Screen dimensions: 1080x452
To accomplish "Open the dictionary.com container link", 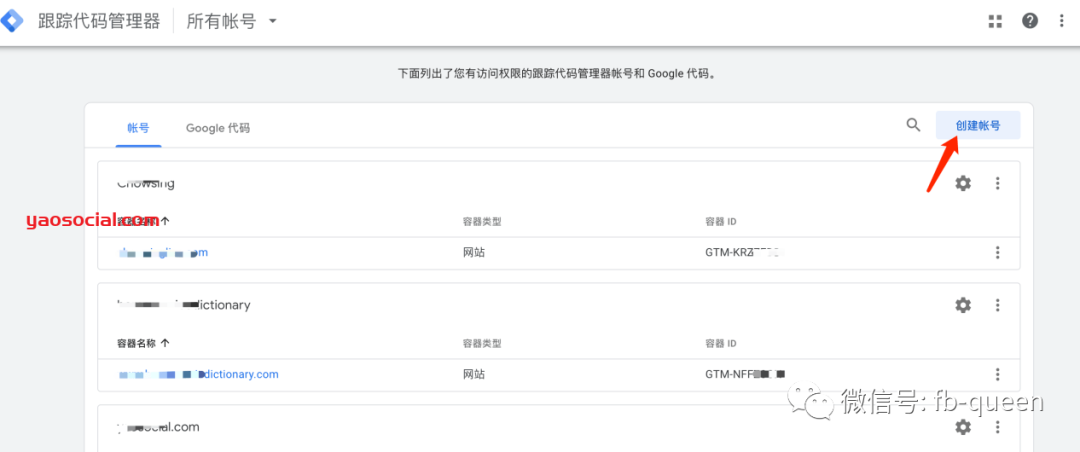I will [198, 374].
